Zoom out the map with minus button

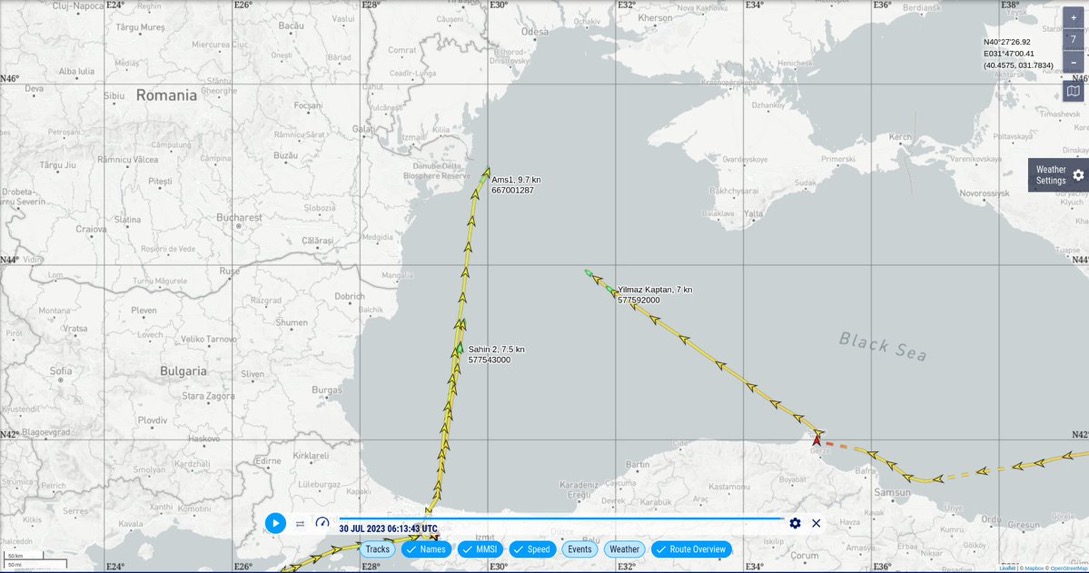tap(1074, 62)
